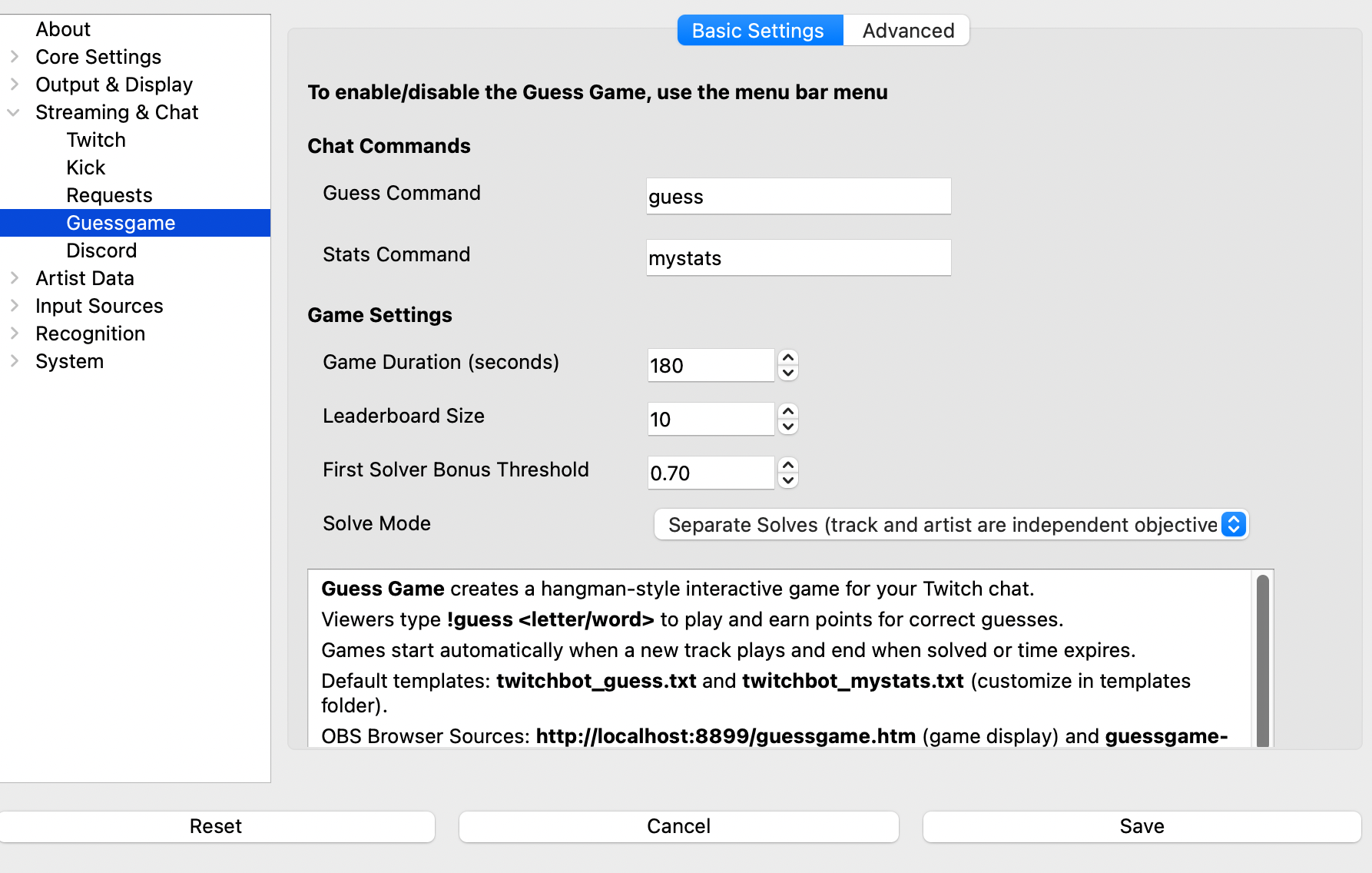Viewport: 1372px width, 873px height.
Task: Collapse the Streaming & Chat section
Action: (x=14, y=112)
